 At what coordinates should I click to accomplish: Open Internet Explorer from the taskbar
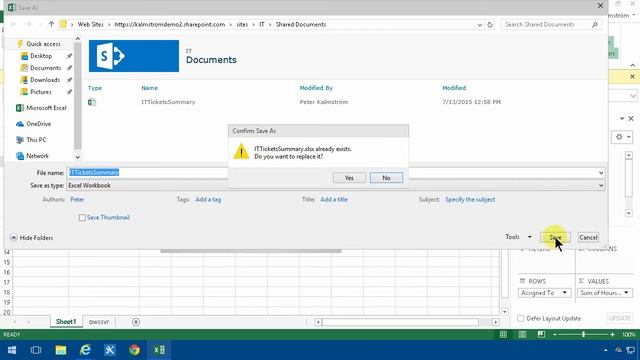point(85,350)
